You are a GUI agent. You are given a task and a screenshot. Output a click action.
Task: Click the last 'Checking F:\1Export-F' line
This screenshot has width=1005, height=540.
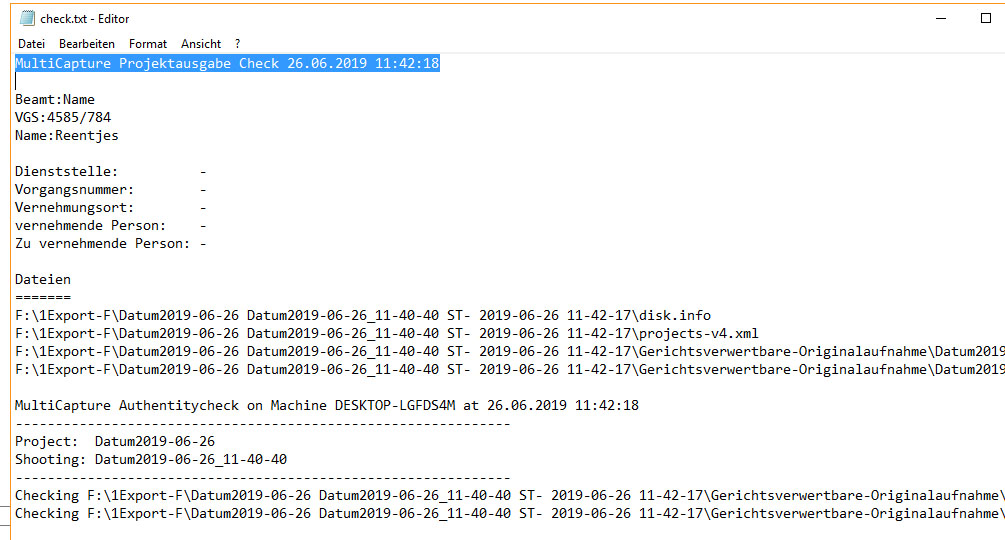pos(510,513)
